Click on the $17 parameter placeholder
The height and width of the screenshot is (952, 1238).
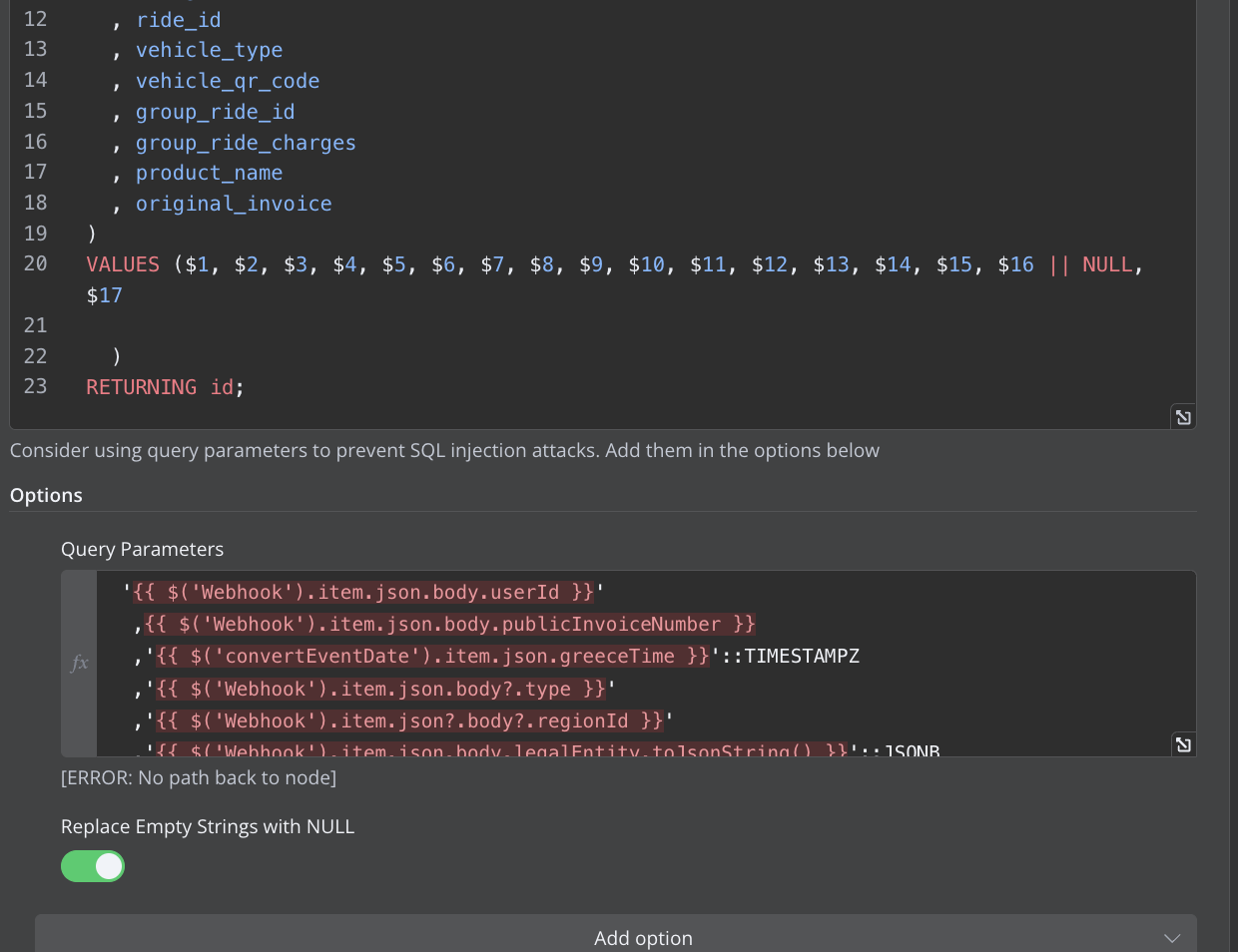105,295
